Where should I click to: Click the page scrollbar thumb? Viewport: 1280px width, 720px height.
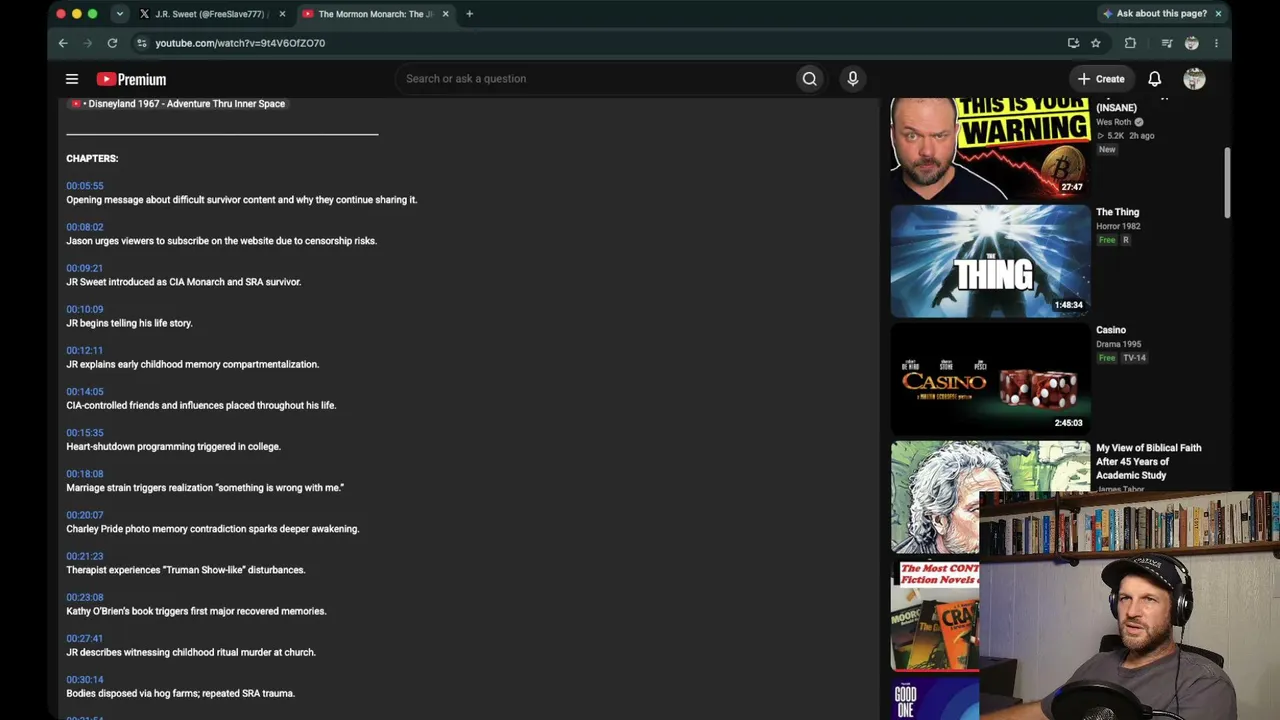tap(1227, 182)
